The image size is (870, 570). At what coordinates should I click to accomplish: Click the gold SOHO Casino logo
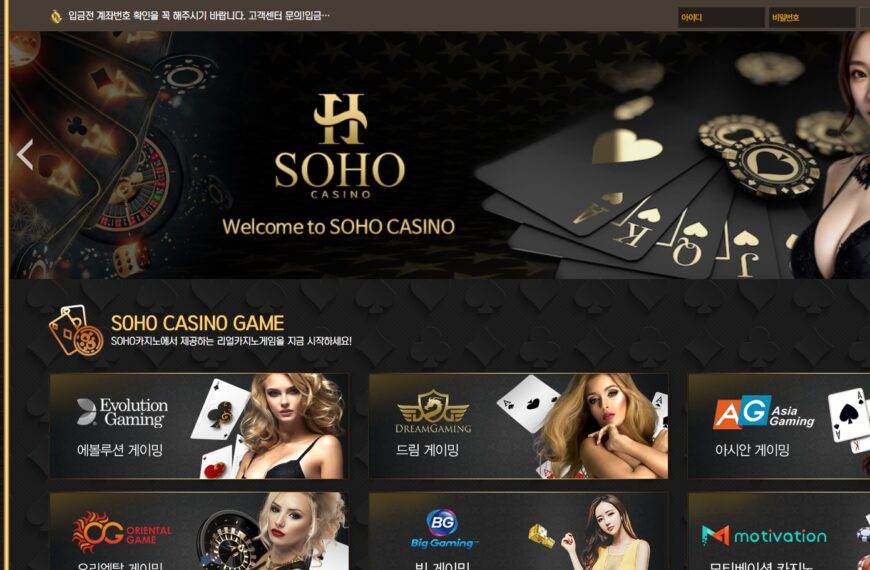[x=340, y=146]
